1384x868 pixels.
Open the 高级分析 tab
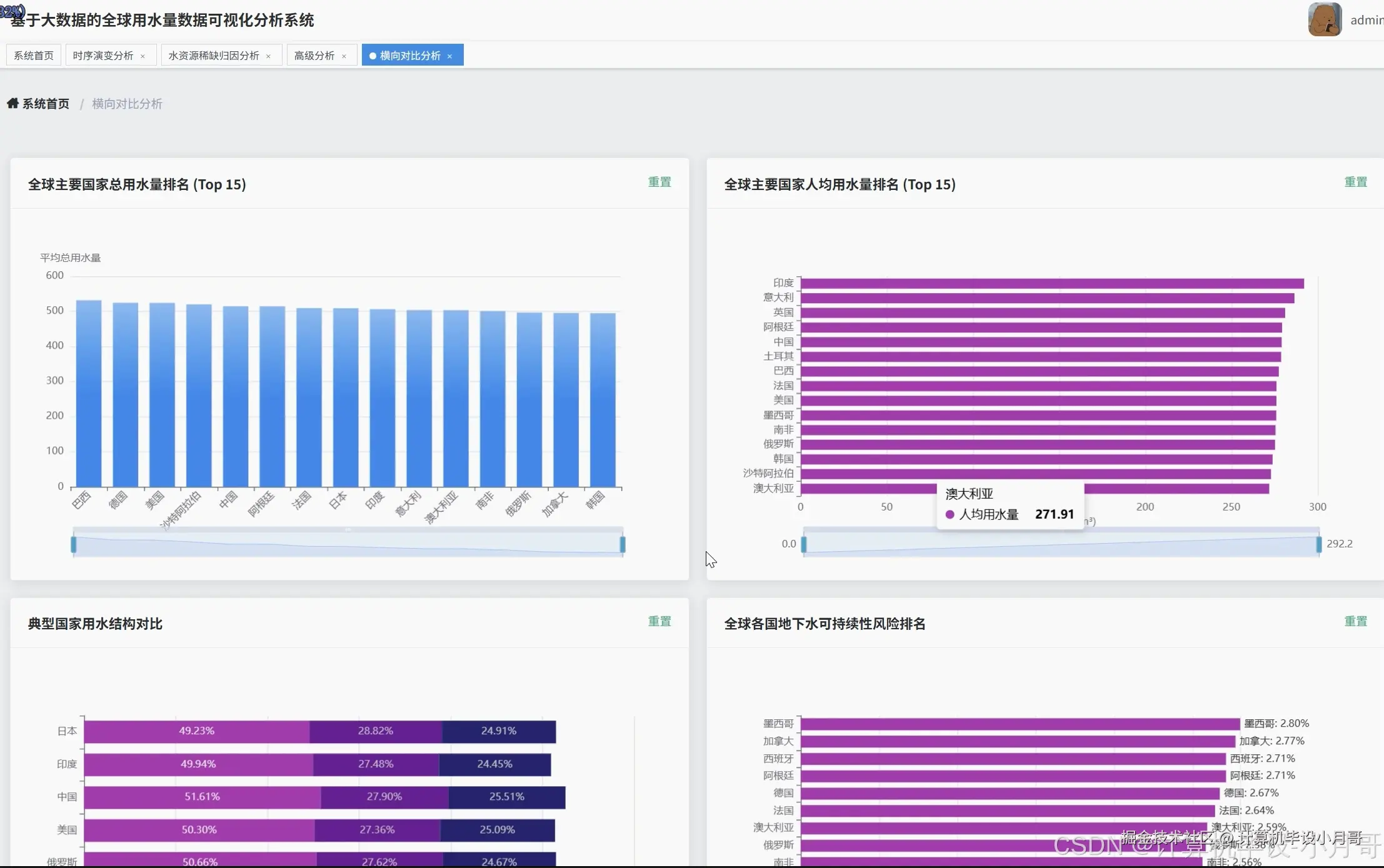coord(314,56)
